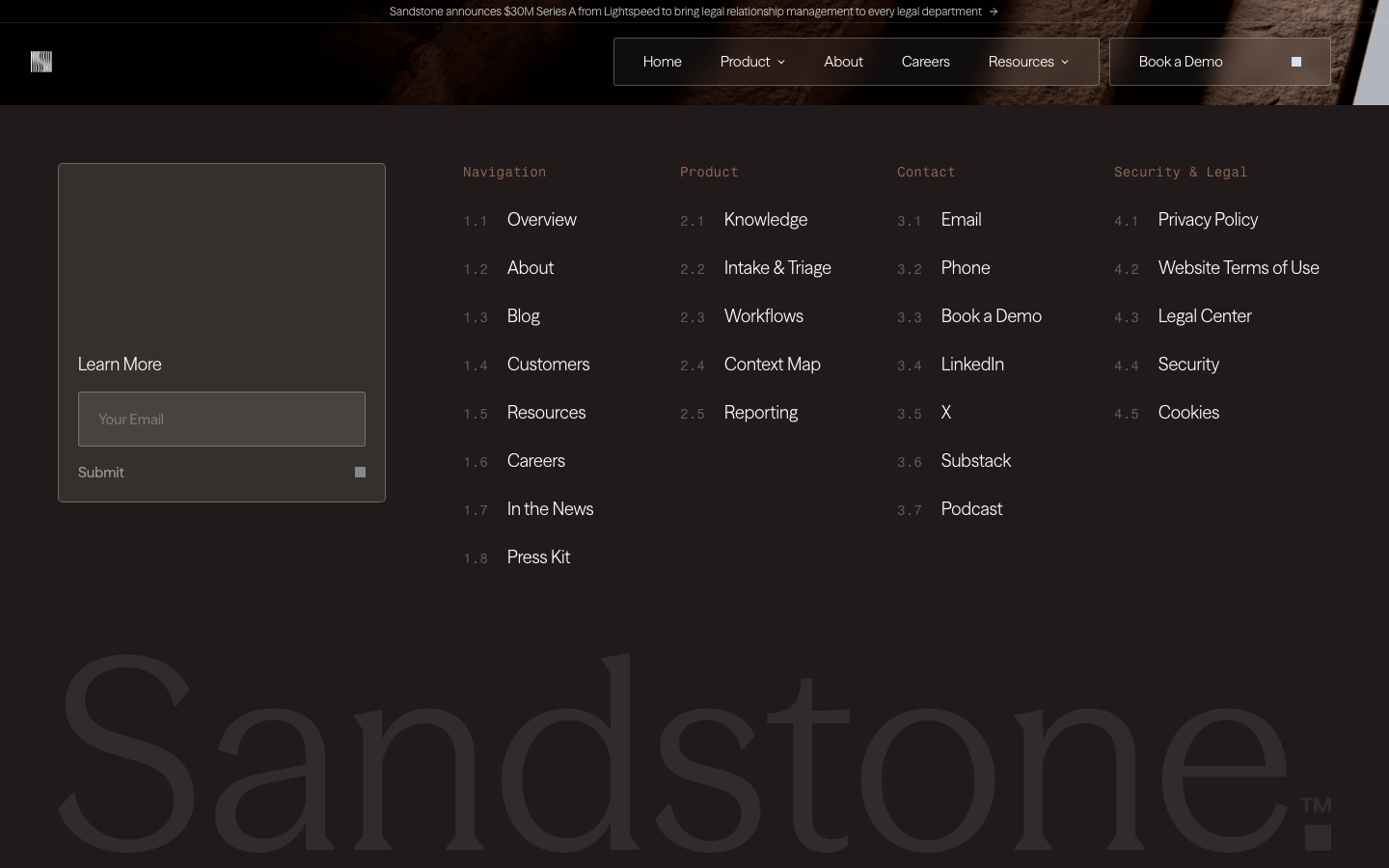Open the Home menu item
The width and height of the screenshot is (1389, 868).
pos(662,62)
